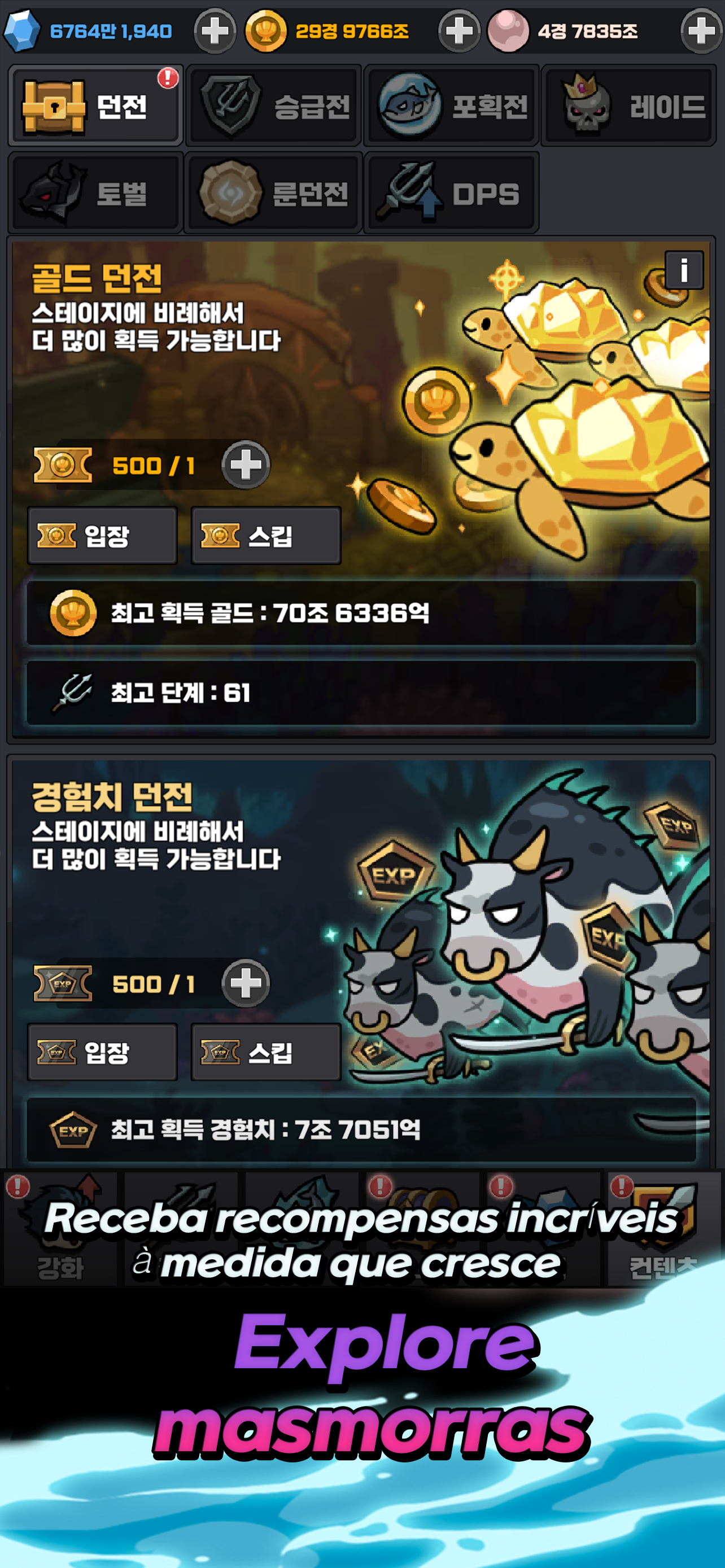The height and width of the screenshot is (1568, 725).
Task: Add gold dungeon tickets with plus icon
Action: click(245, 465)
